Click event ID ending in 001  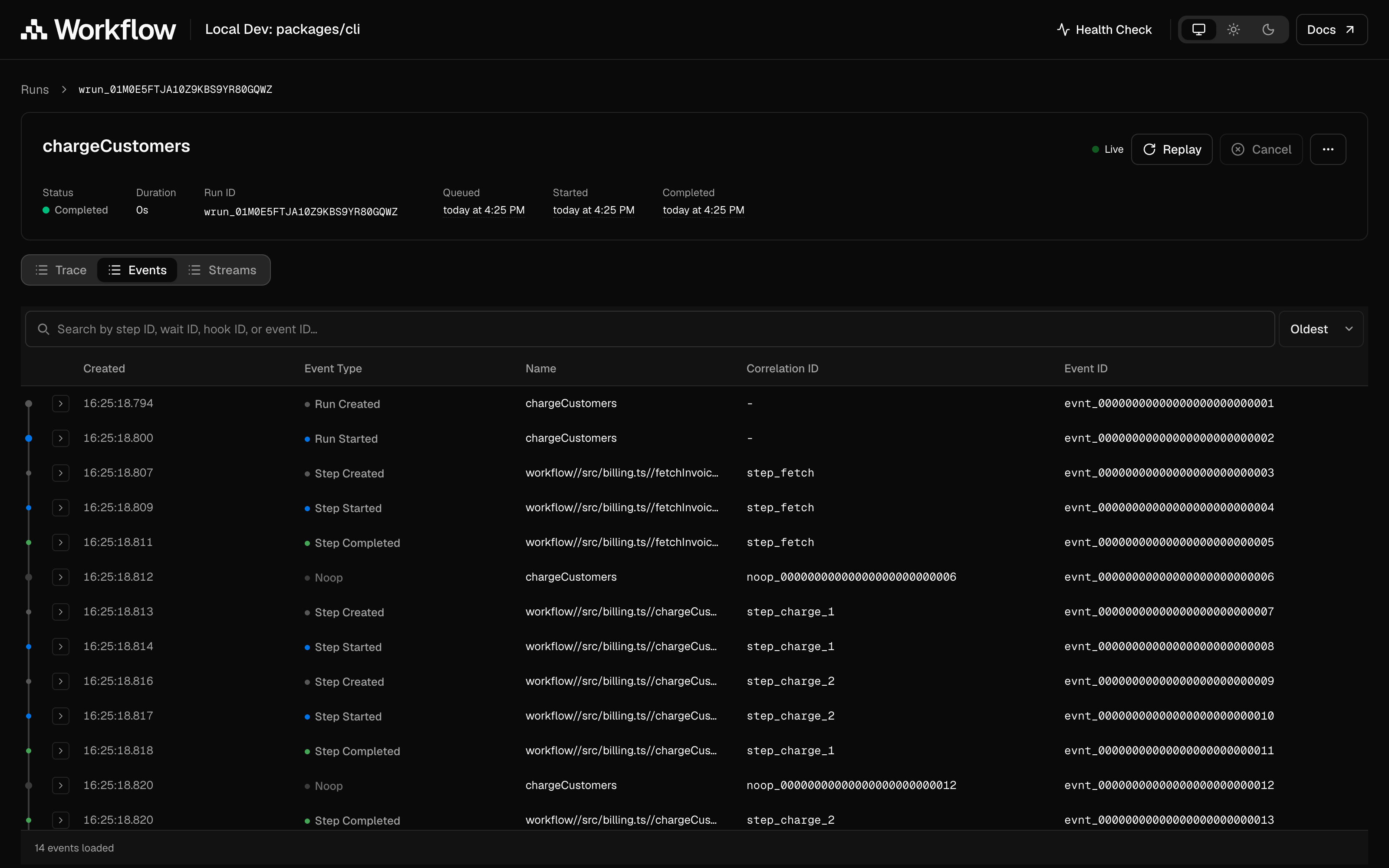coord(1169,404)
